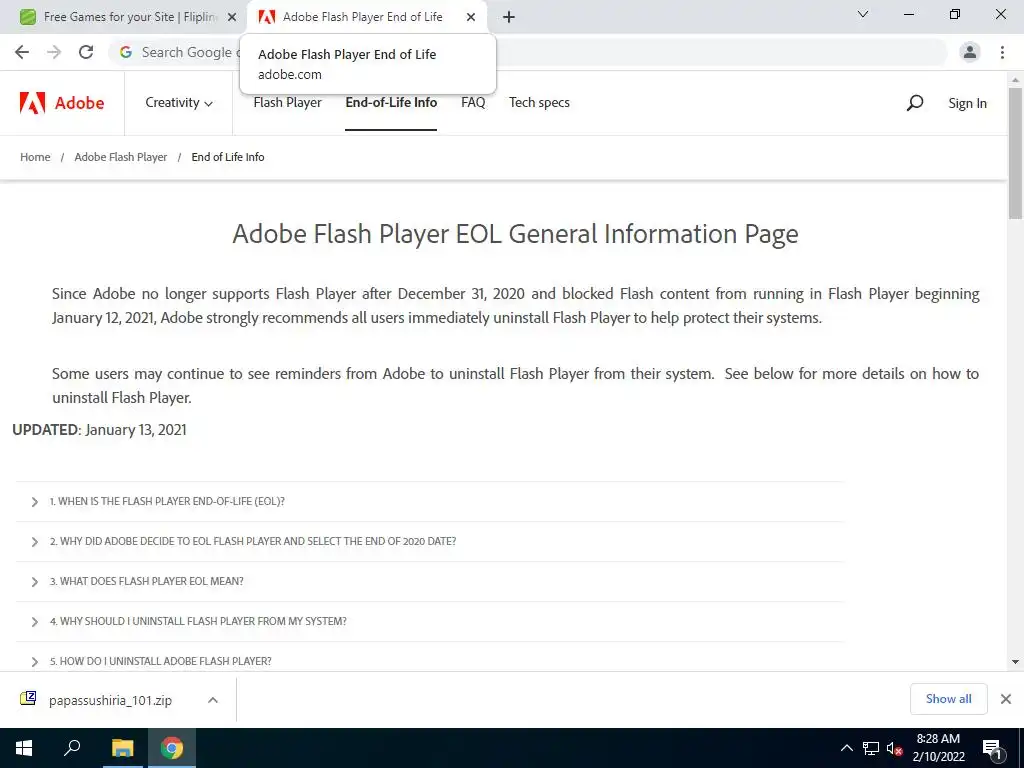The width and height of the screenshot is (1024, 768).
Task: Reload the page with the refresh icon
Action: click(86, 52)
